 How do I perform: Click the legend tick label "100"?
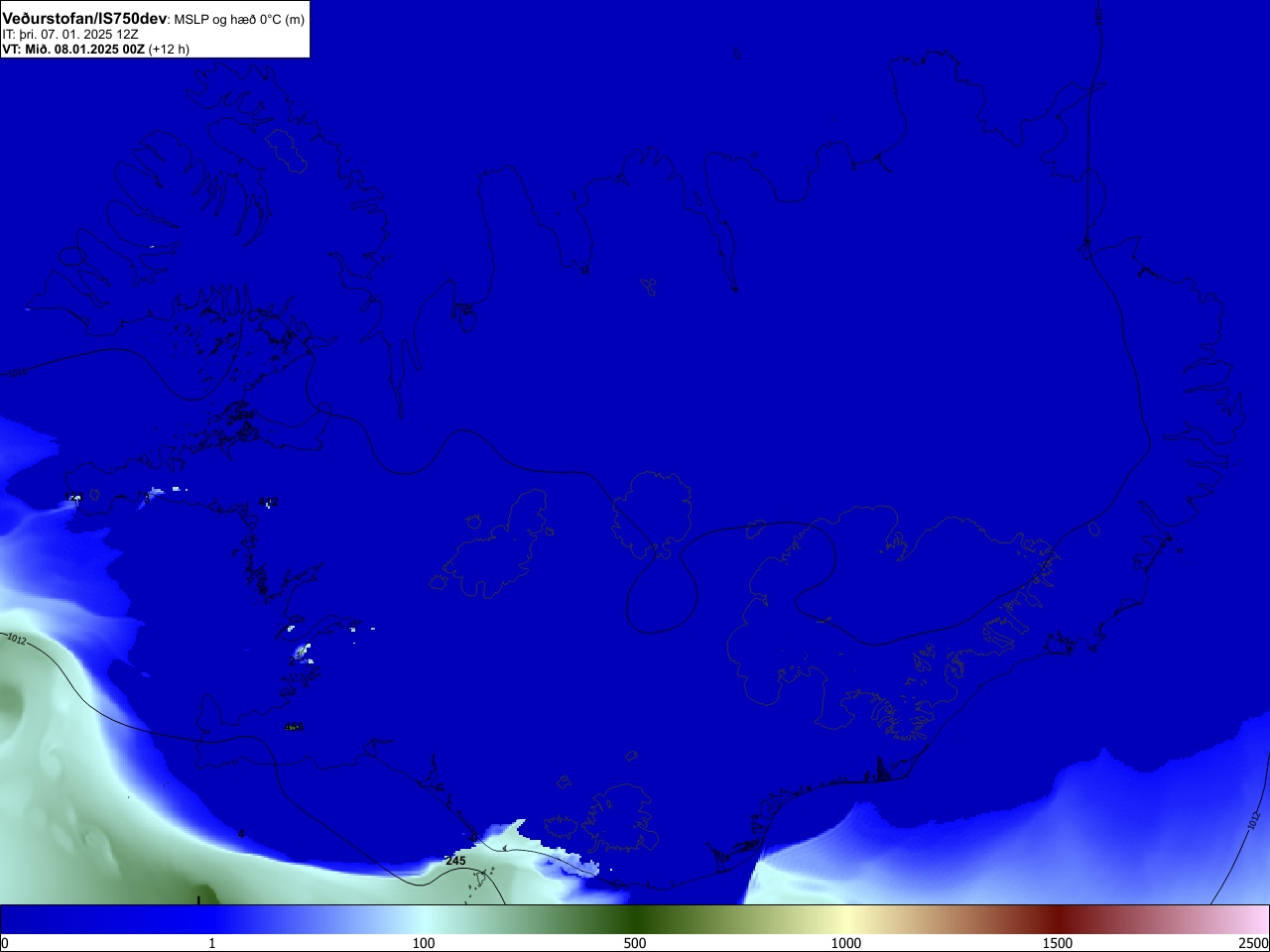(x=424, y=943)
